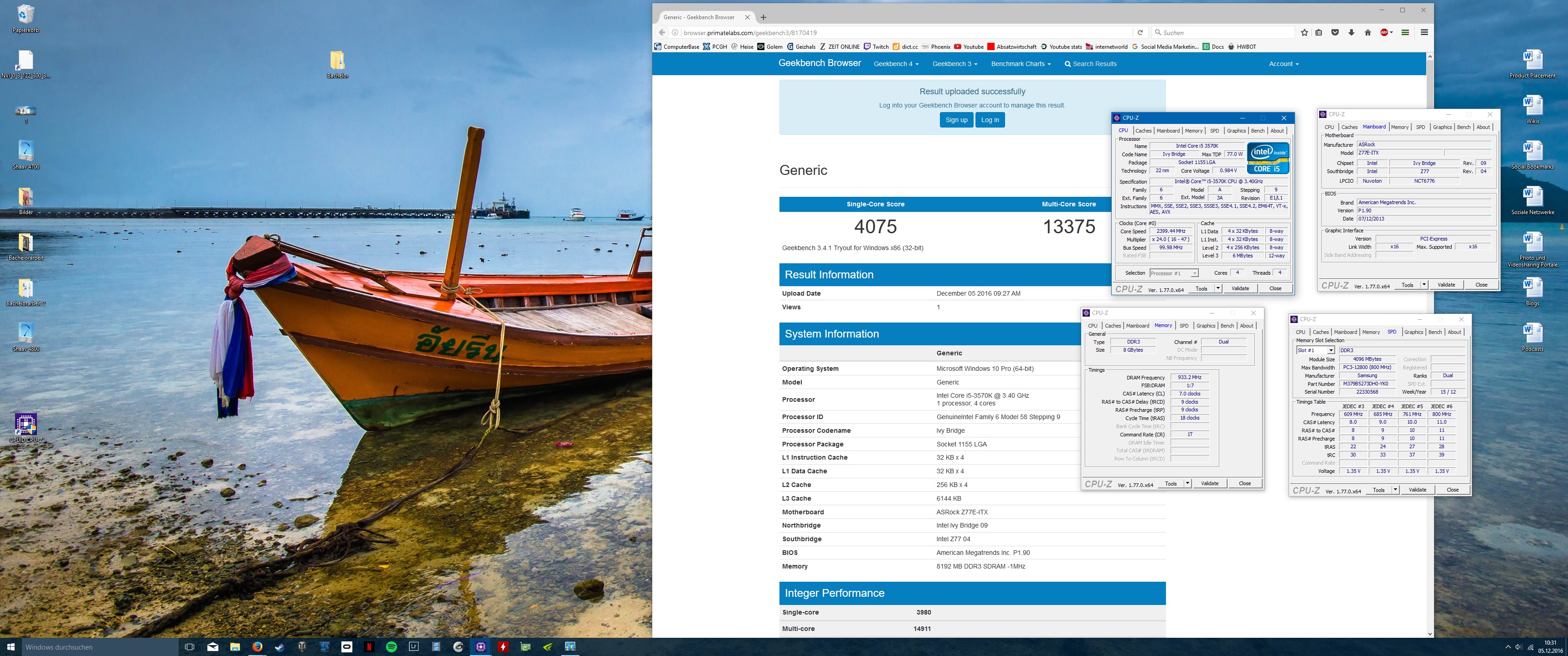The width and height of the screenshot is (1568, 656).
Task: Open the Papierkorb recycle bin icon
Action: tap(26, 18)
